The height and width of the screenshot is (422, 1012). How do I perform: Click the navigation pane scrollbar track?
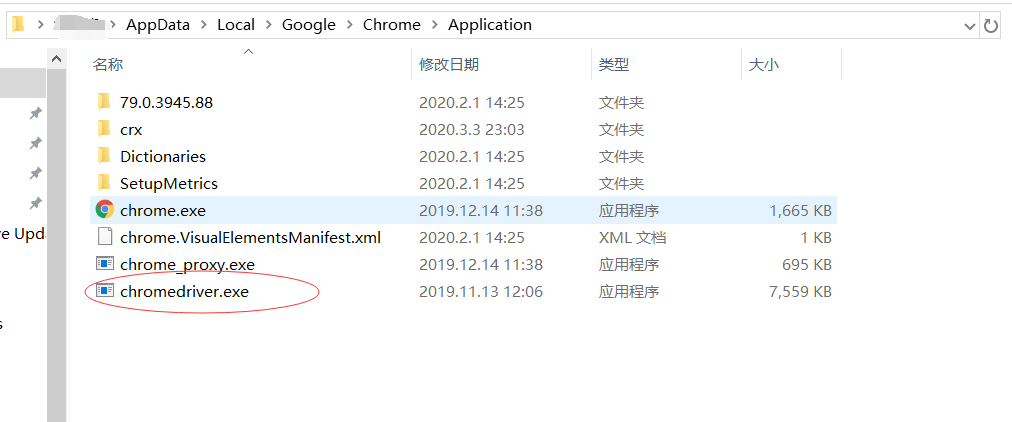pyautogui.click(x=56, y=245)
